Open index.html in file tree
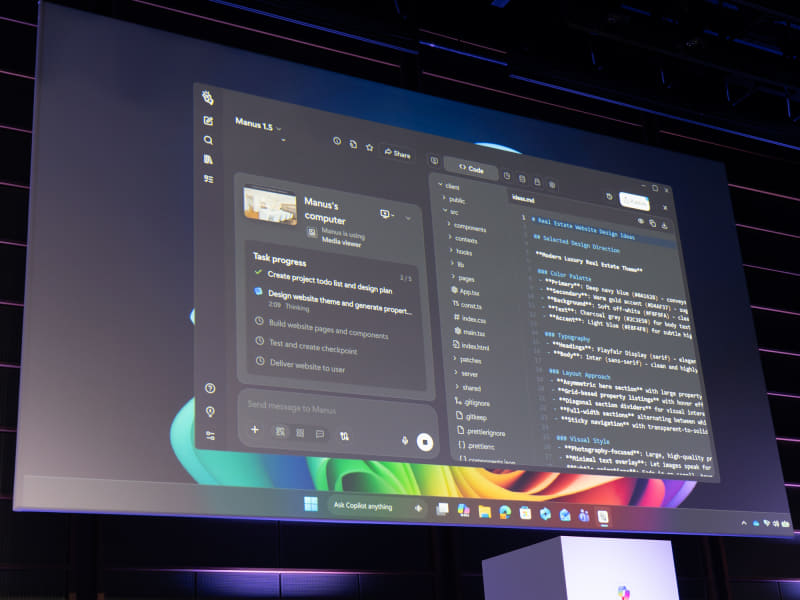Image resolution: width=800 pixels, height=600 pixels. pyautogui.click(x=471, y=346)
